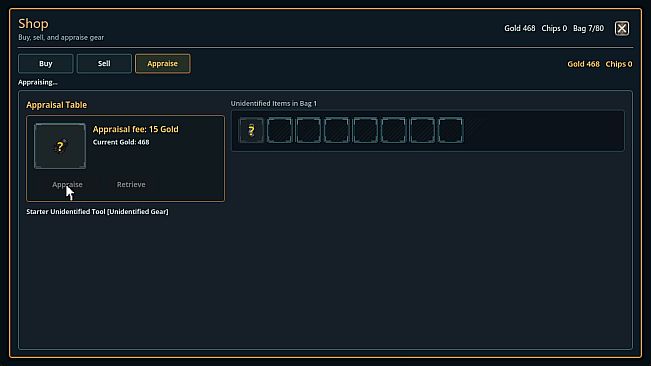Click 'Starter Unidentified Tool [Unidentified Gear]' label
651x366 pixels.
click(98, 212)
